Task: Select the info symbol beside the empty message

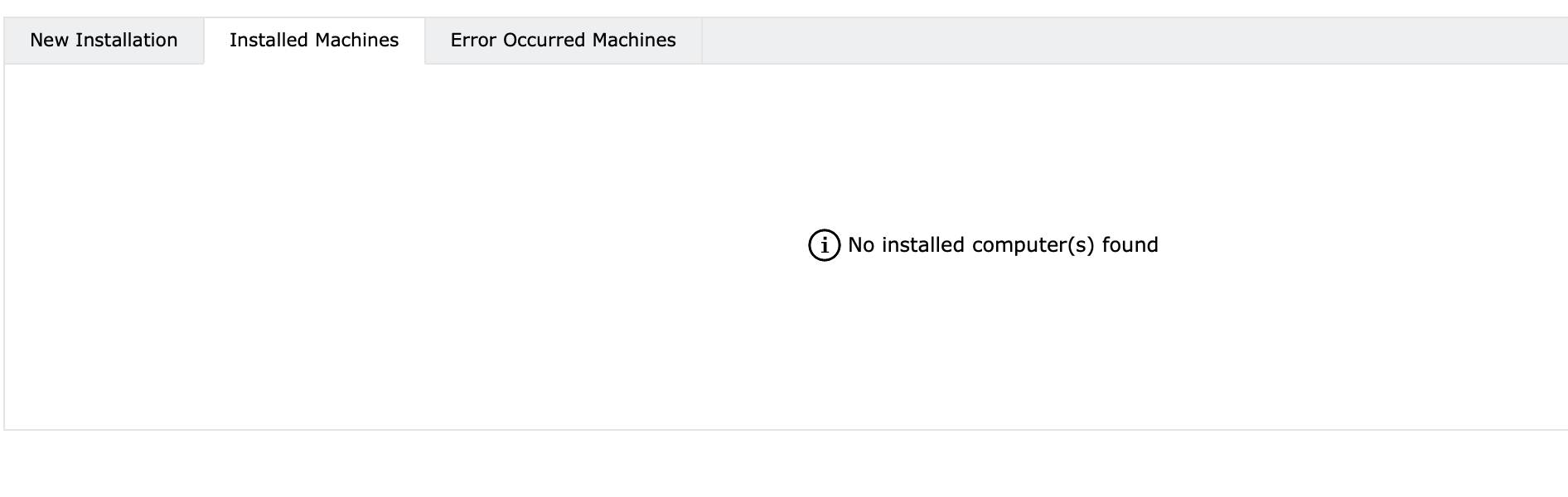Action: 824,245
